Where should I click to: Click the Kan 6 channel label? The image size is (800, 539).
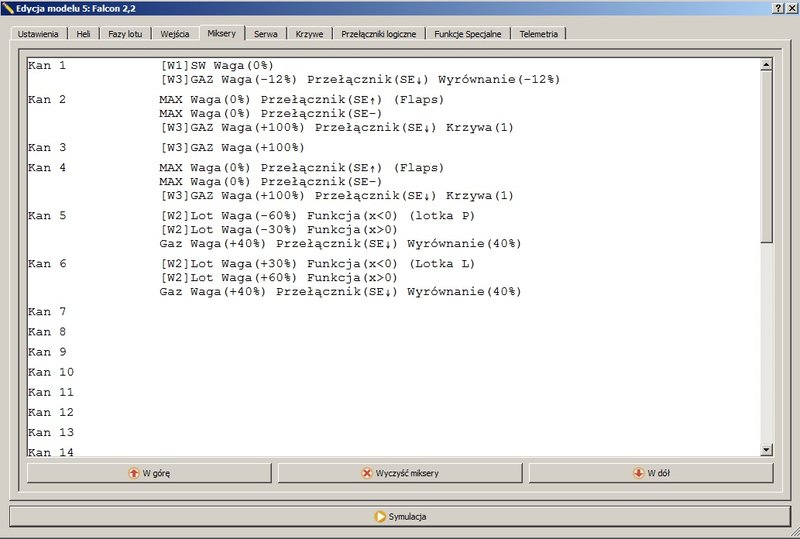(x=47, y=264)
